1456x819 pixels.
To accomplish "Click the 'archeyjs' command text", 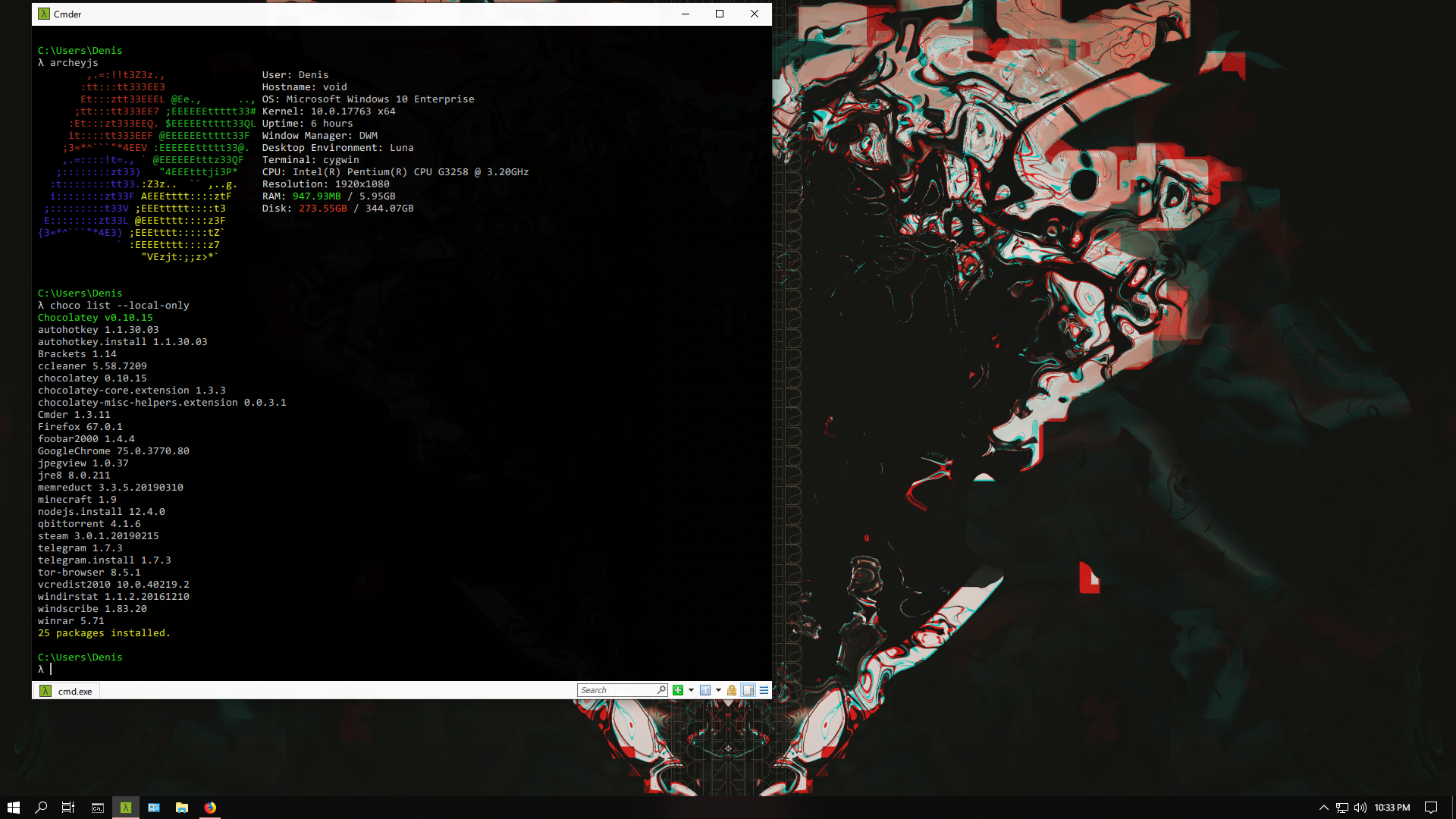I will coord(74,63).
